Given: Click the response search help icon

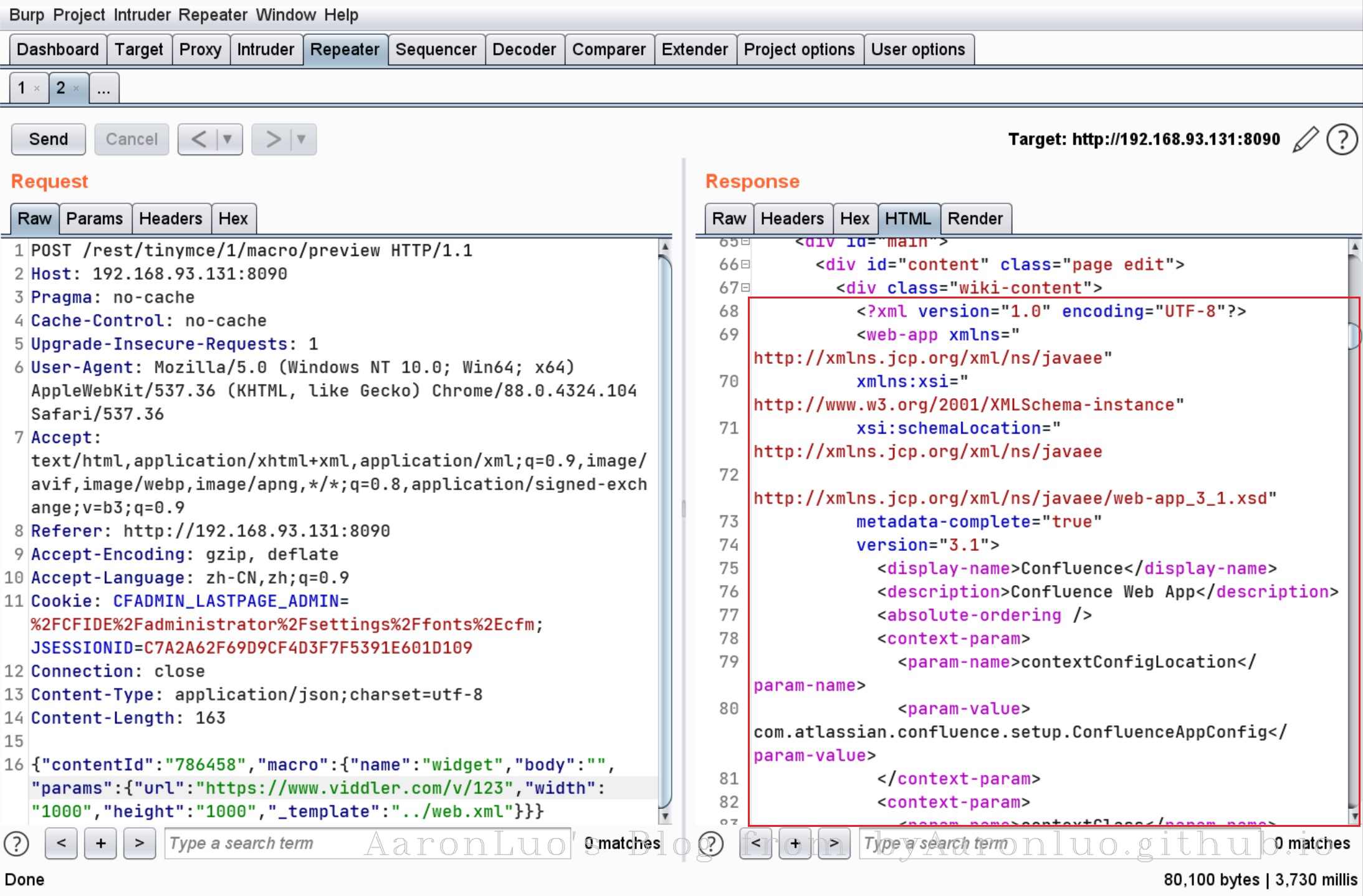Looking at the screenshot, I should pyautogui.click(x=710, y=844).
